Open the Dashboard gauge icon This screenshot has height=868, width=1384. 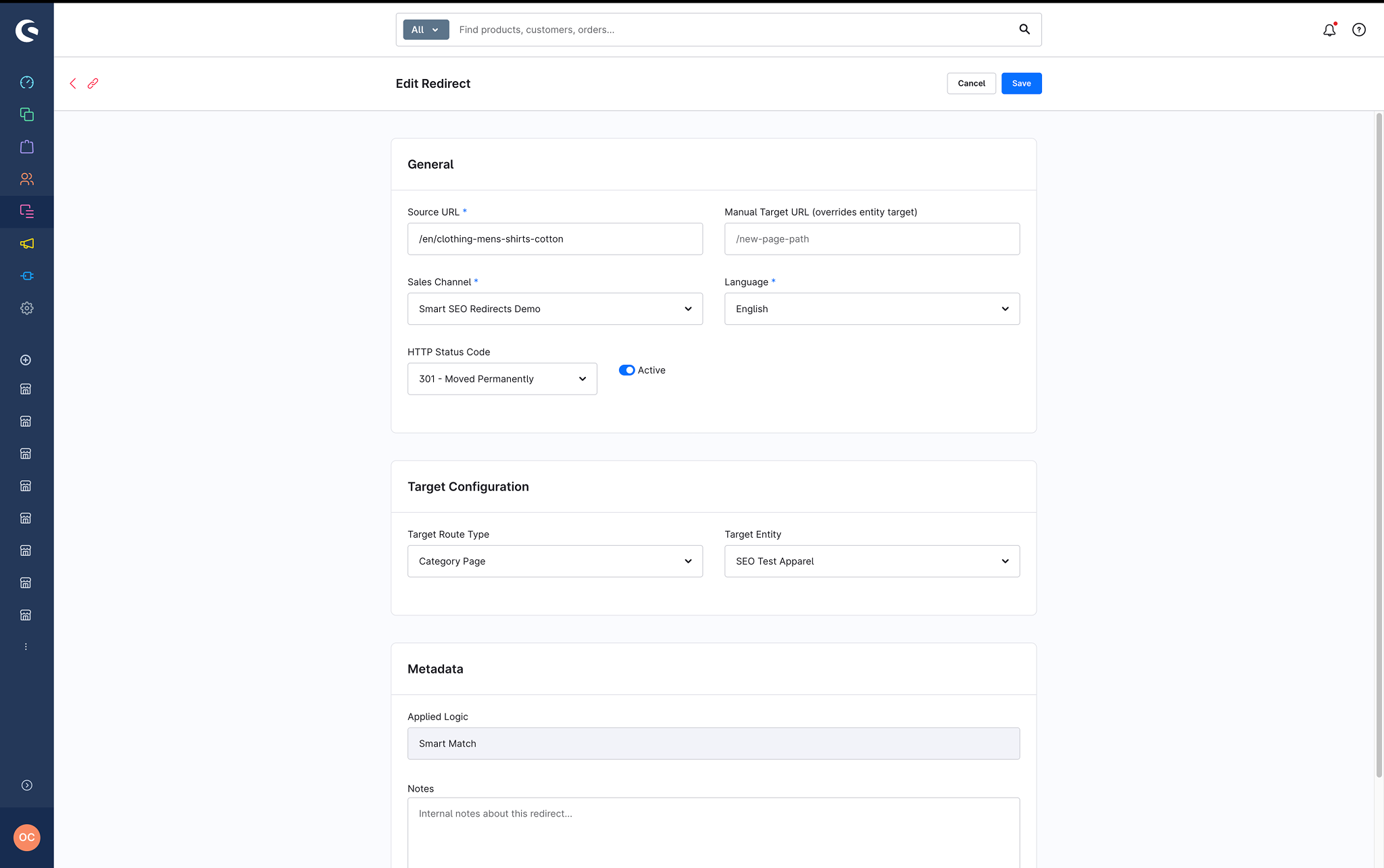pyautogui.click(x=27, y=82)
